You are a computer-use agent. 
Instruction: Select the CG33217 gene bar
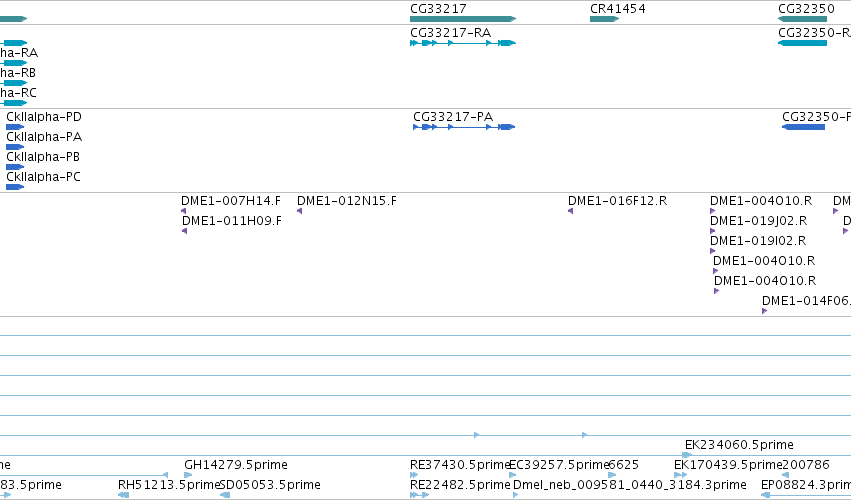(x=463, y=19)
